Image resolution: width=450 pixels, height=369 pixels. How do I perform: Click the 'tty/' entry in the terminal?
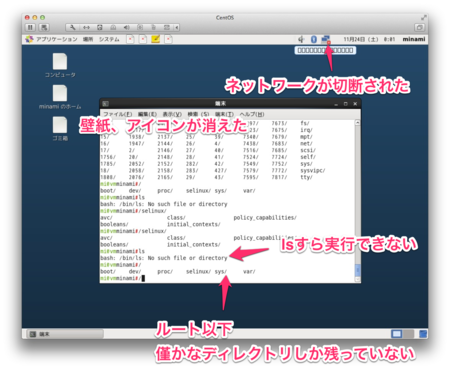click(x=306, y=177)
